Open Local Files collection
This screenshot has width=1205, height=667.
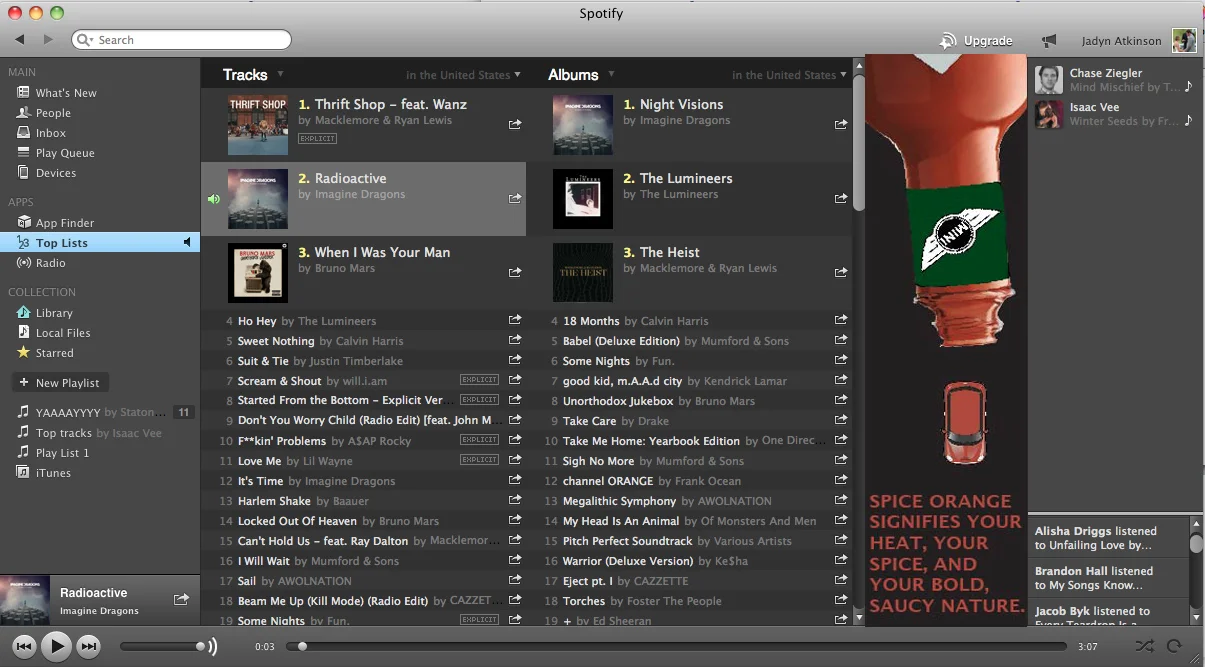(63, 333)
